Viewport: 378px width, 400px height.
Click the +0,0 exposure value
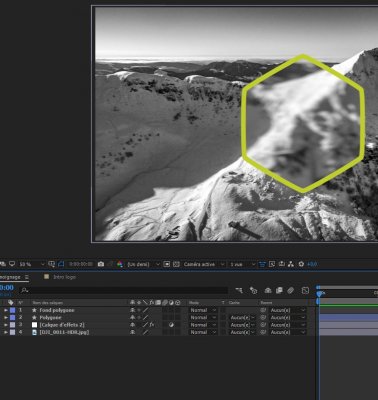point(312,264)
